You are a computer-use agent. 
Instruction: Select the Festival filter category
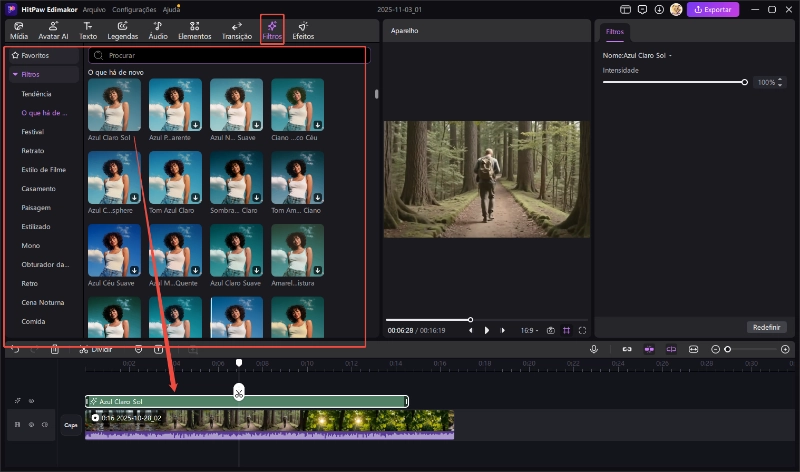pos(33,132)
